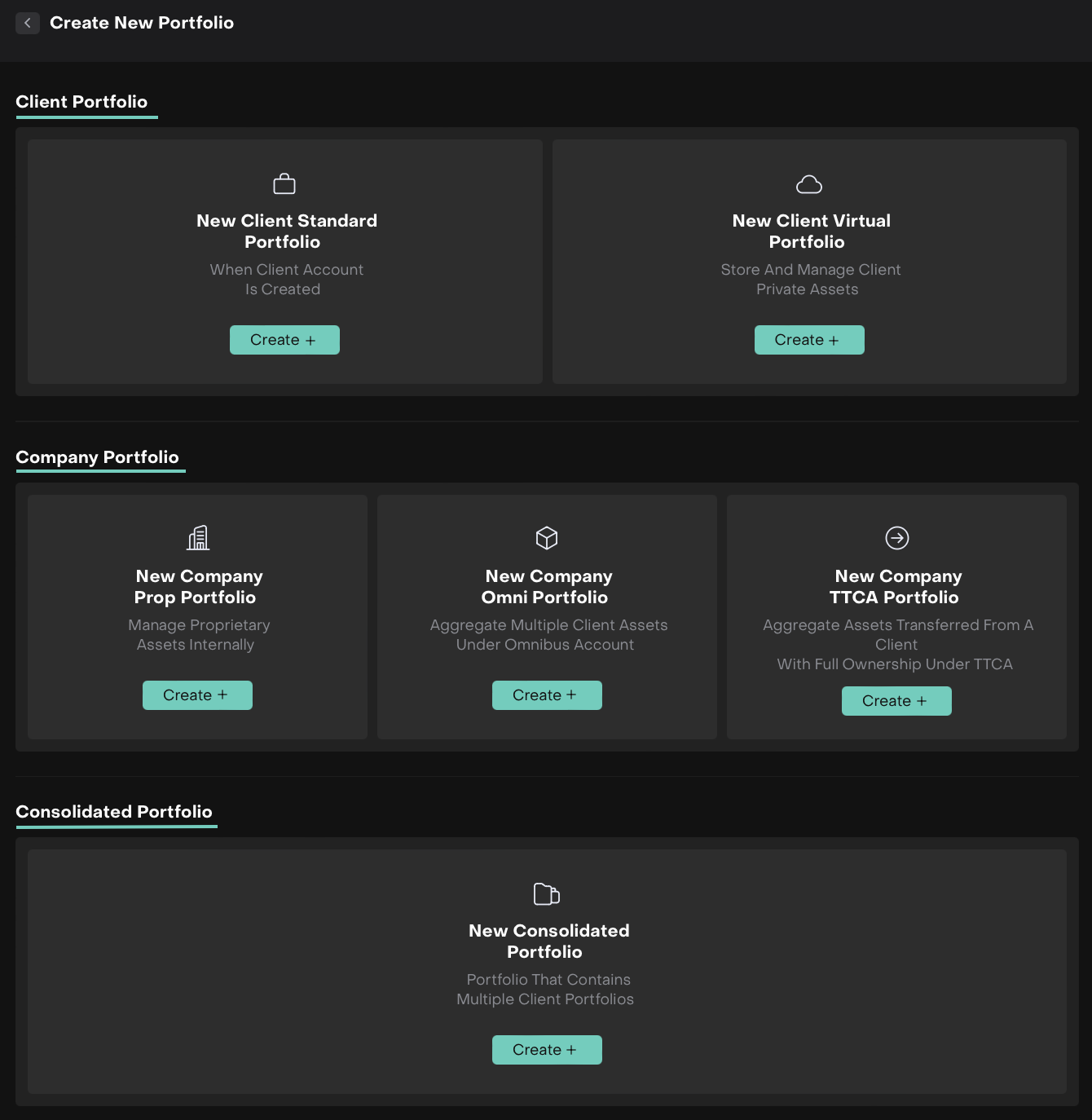The width and height of the screenshot is (1092, 1120).
Task: Click the cube icon for Company Omni Portfolio
Action: coord(547,538)
